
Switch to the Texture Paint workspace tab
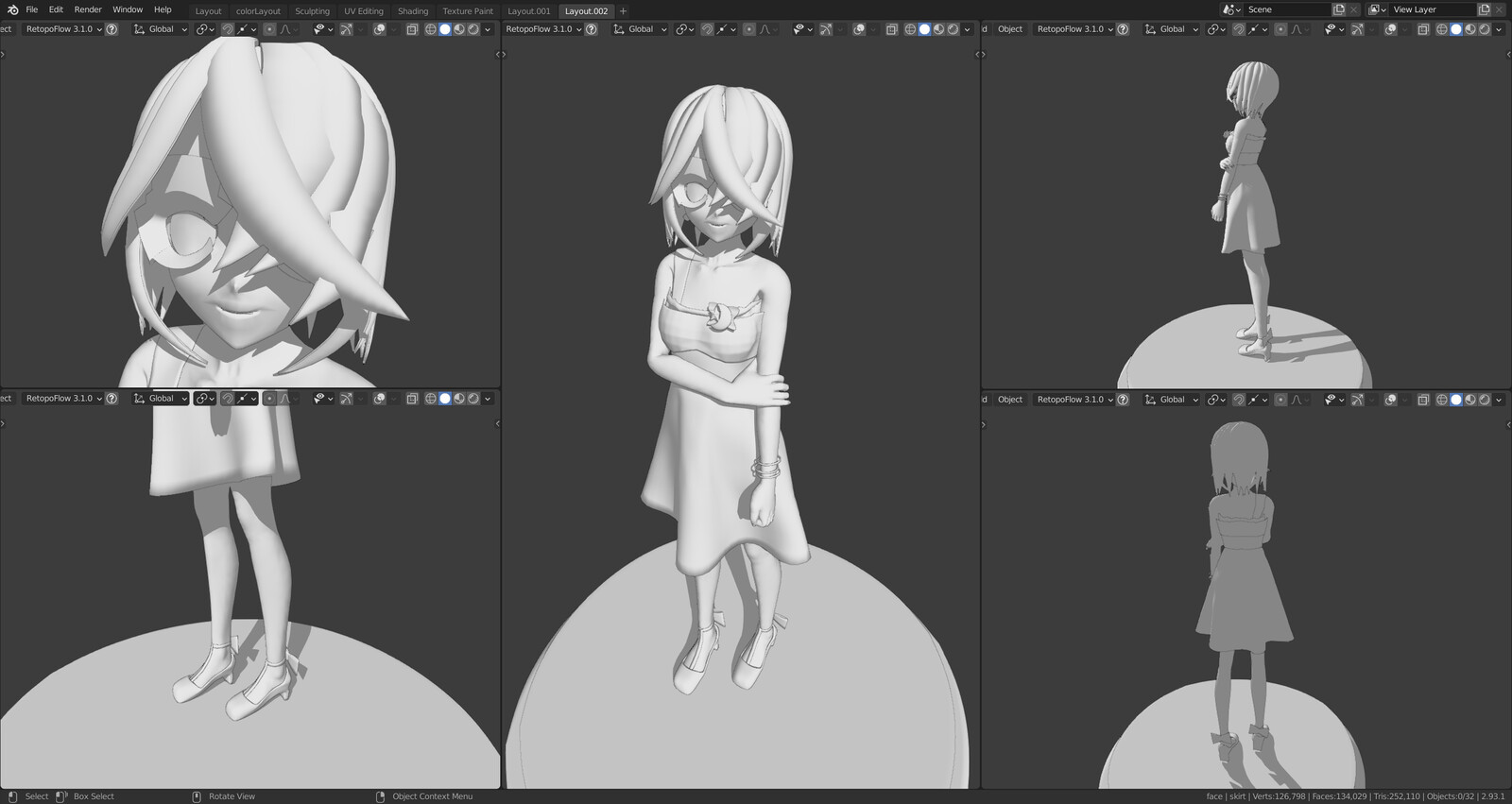(x=468, y=11)
